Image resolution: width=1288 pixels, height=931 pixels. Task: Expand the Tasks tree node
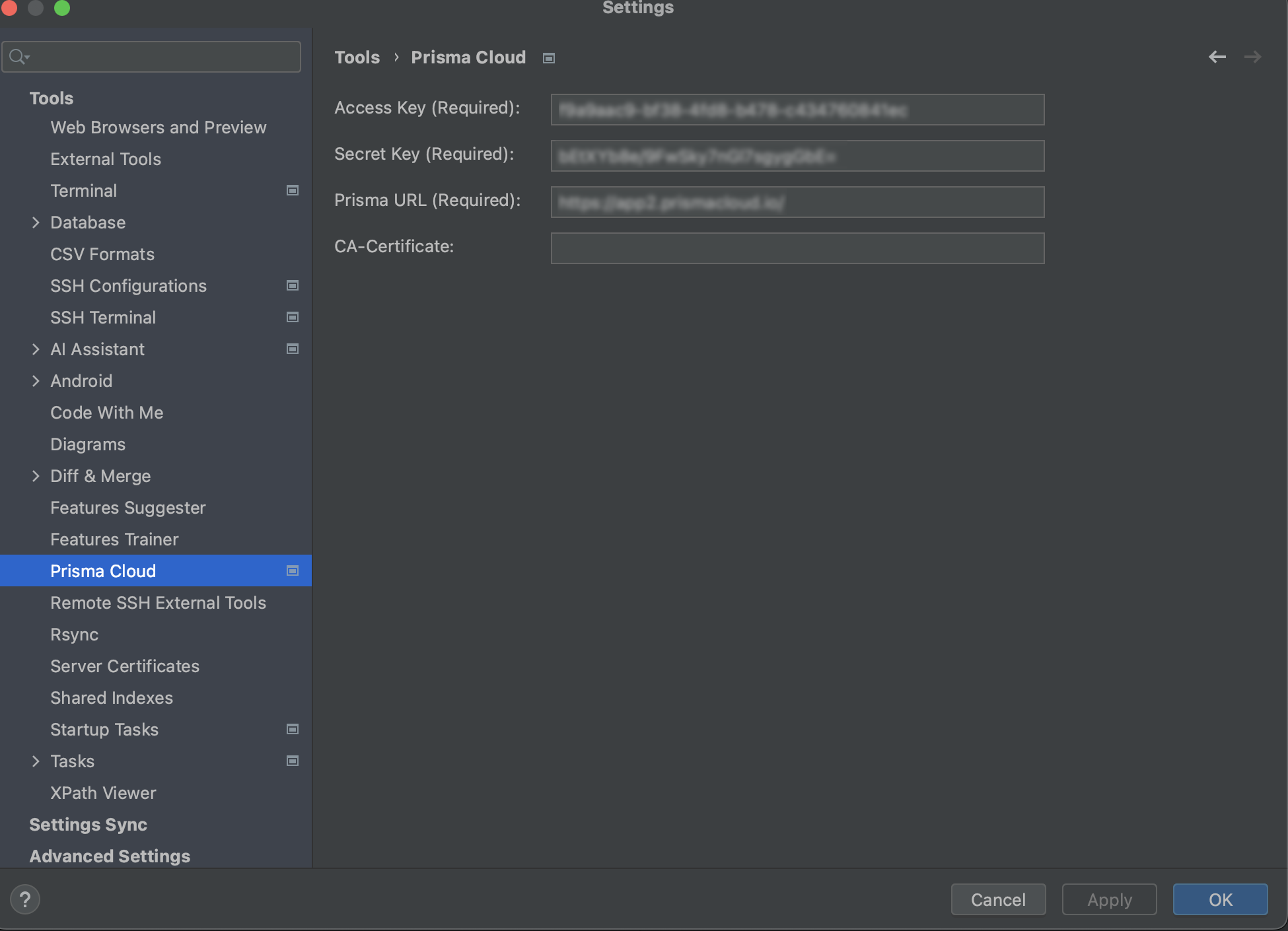coord(36,761)
